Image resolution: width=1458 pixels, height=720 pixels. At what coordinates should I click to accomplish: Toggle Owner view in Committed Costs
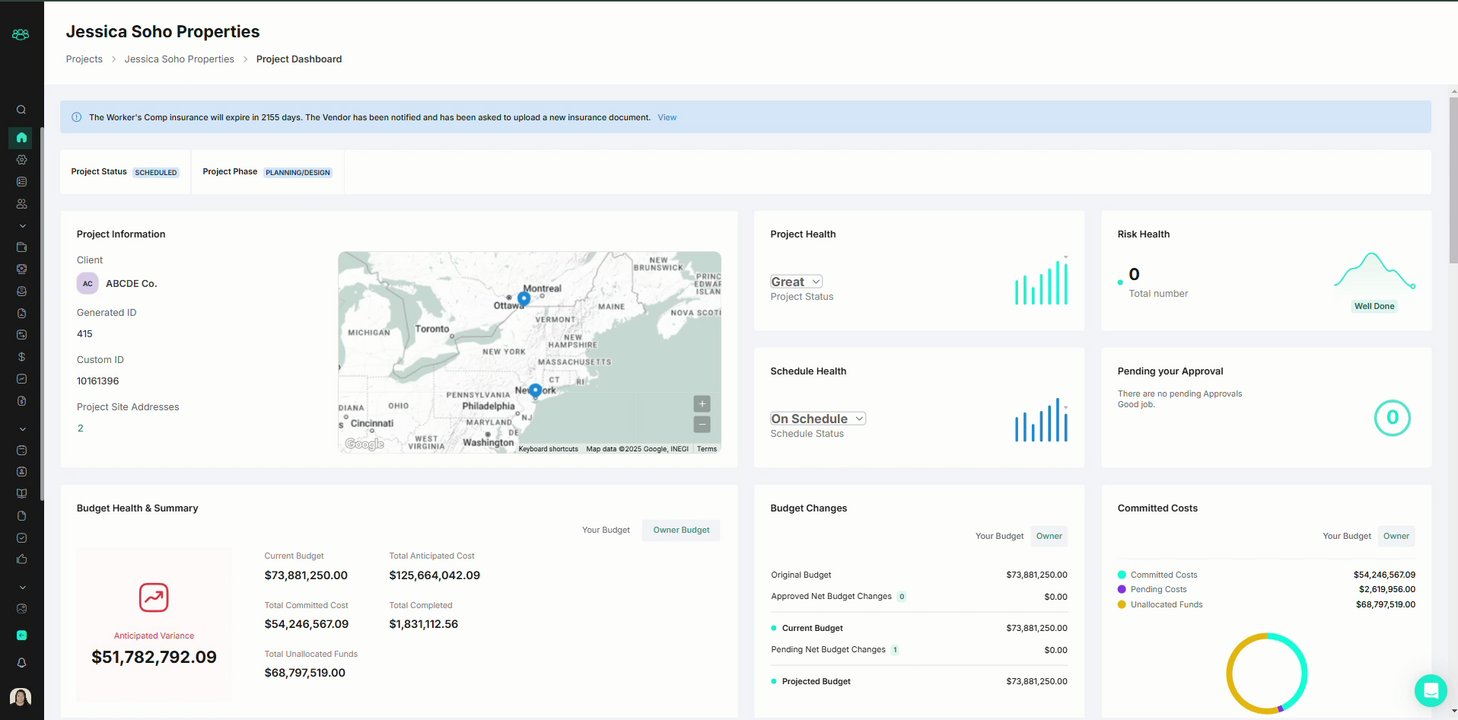click(x=1396, y=536)
